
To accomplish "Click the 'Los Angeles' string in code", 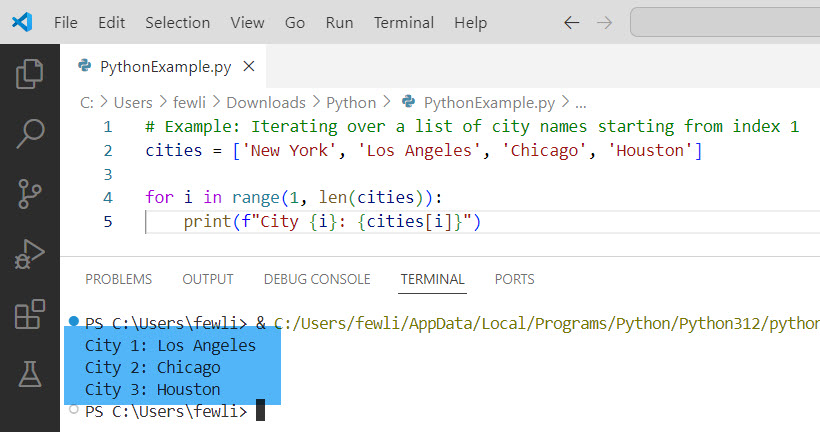I will [419, 151].
